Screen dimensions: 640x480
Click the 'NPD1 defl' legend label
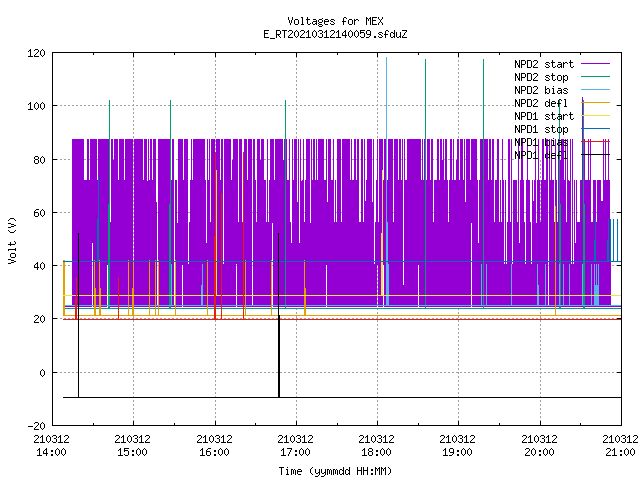(541, 155)
